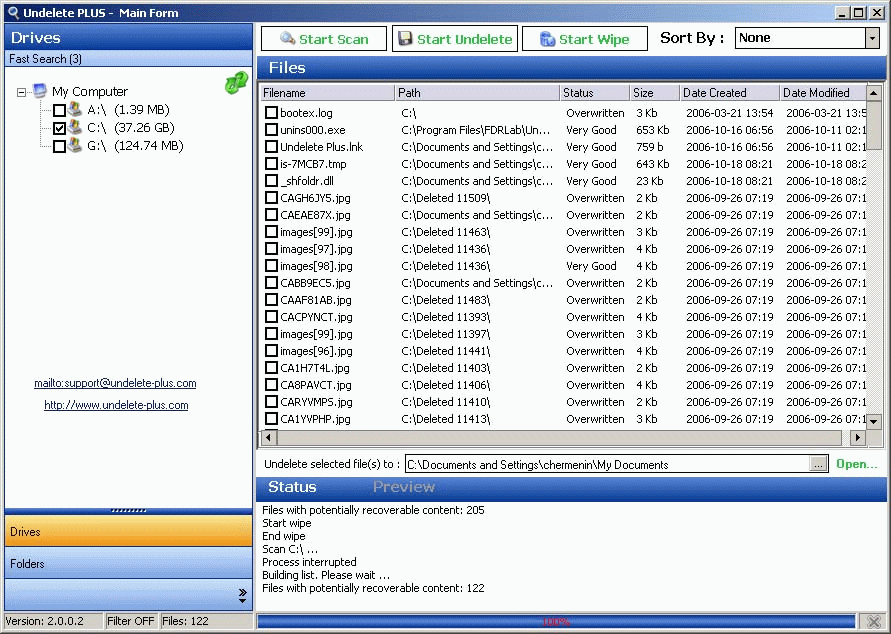Tick checkbox for bootex.log
Viewport: 891px width, 634px height.
pyautogui.click(x=272, y=112)
